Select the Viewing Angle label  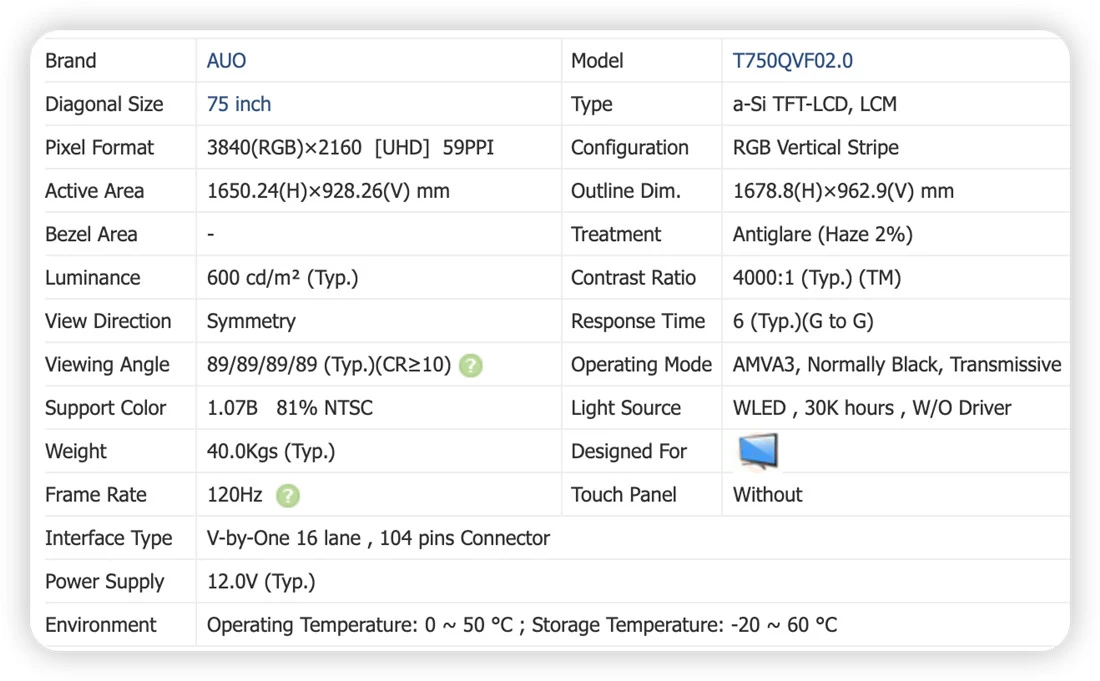point(107,365)
